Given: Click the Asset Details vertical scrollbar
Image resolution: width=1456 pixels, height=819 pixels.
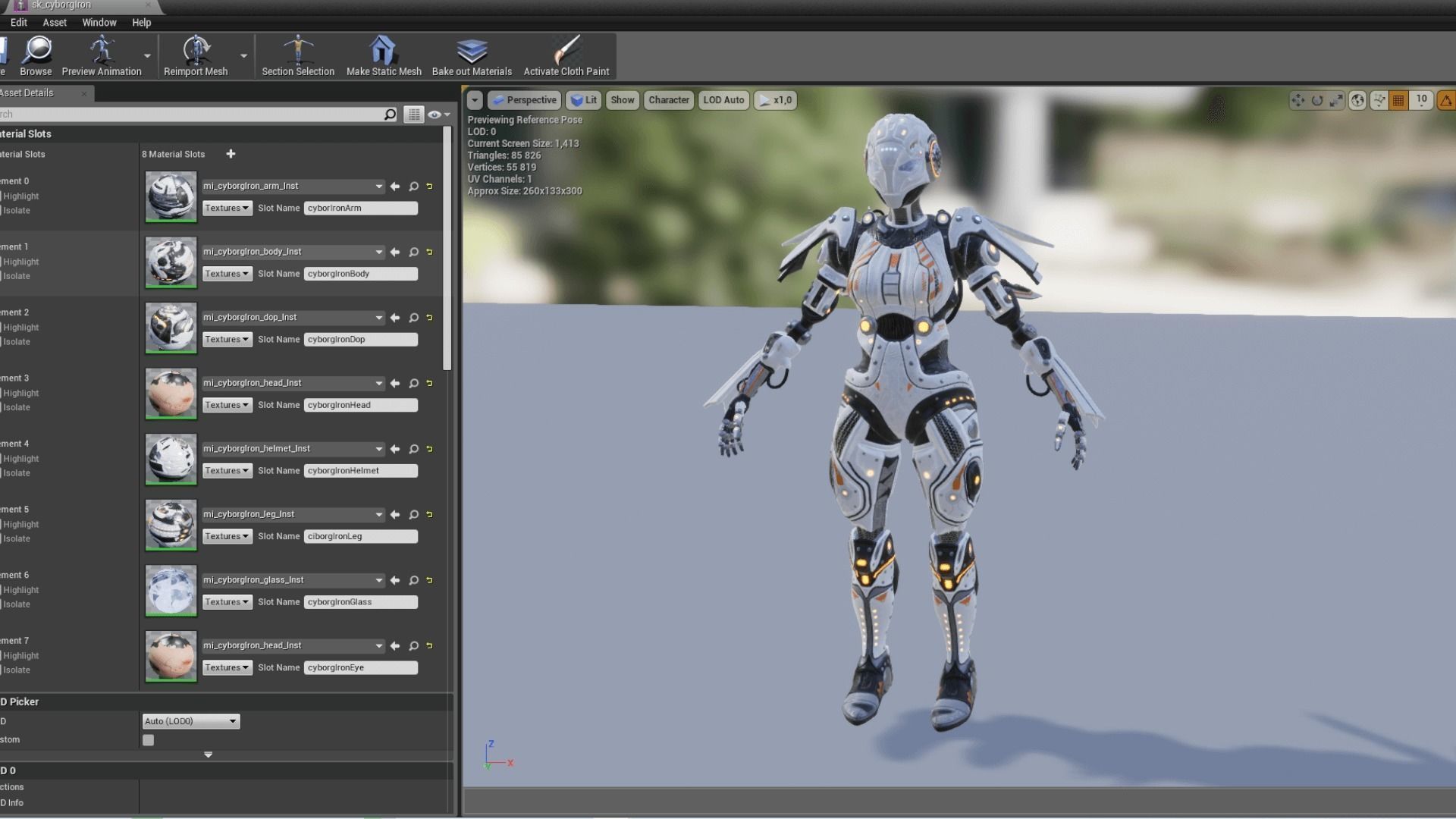Looking at the screenshot, I should click(447, 249).
